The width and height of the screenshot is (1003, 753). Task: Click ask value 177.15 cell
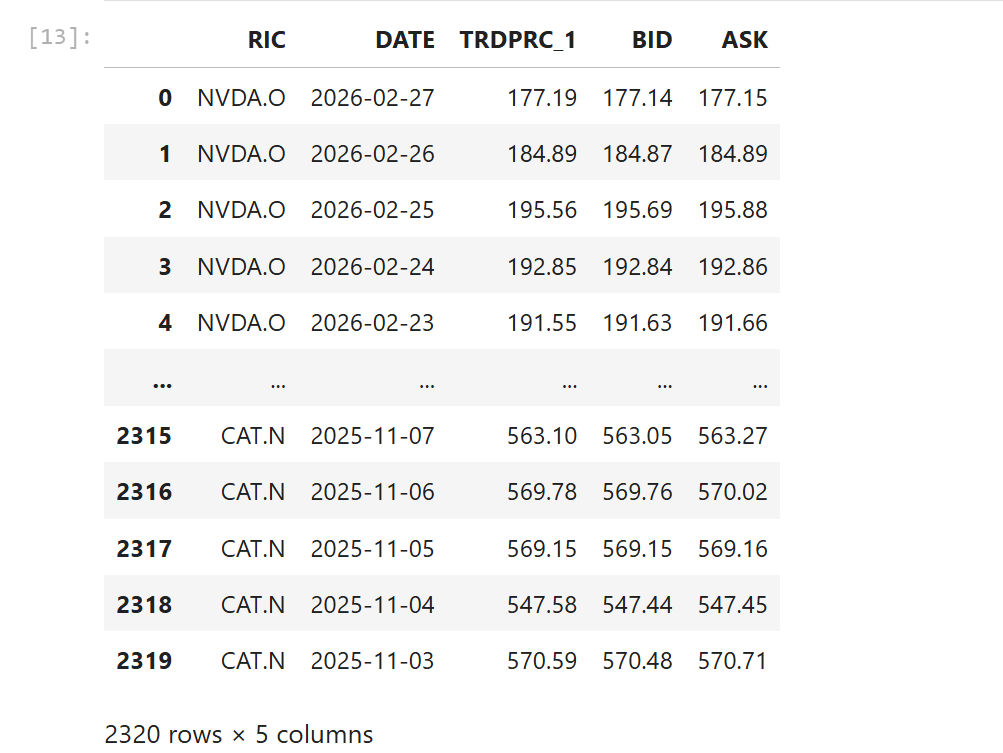coord(732,98)
